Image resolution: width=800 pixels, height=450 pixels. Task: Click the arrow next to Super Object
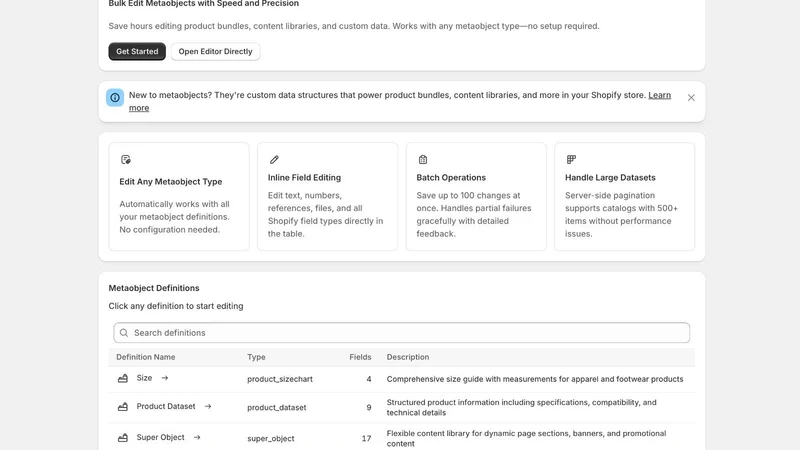pyautogui.click(x=197, y=437)
